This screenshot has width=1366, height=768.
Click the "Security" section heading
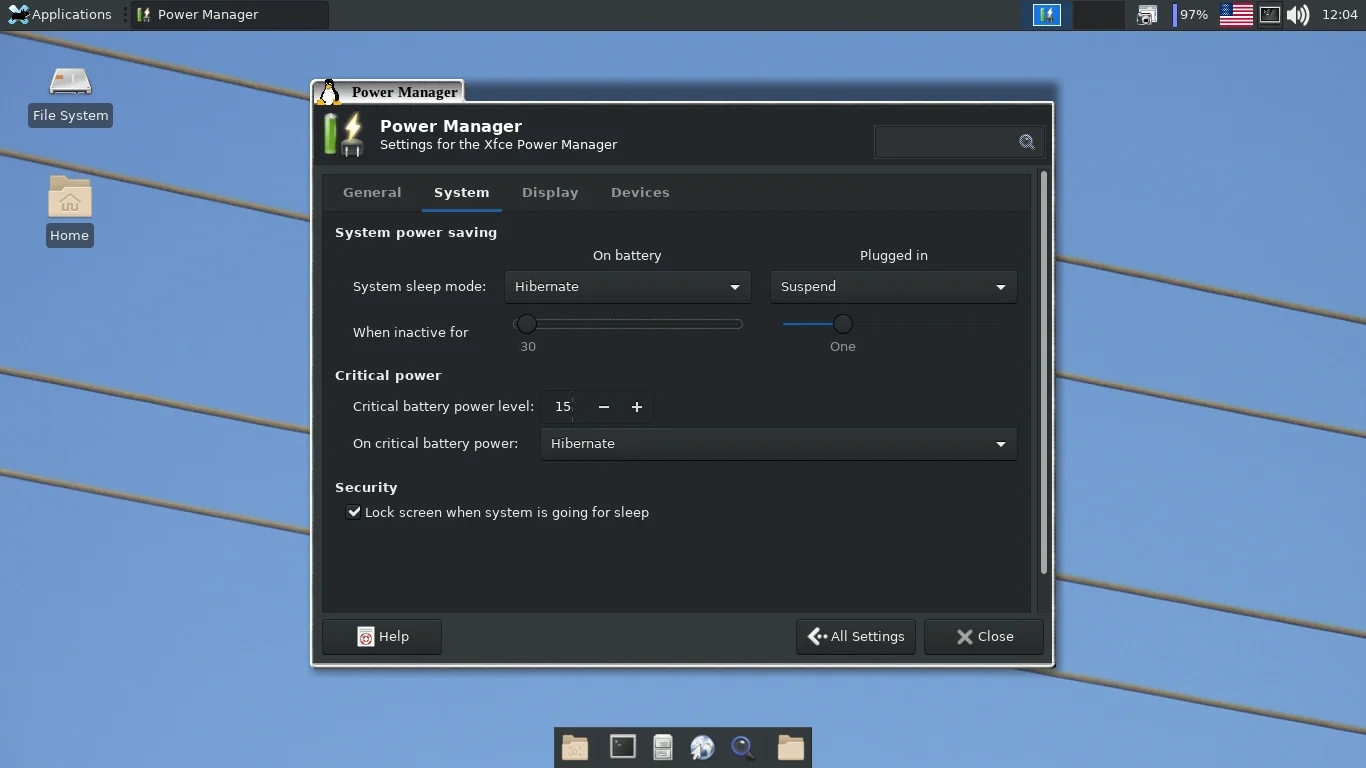[x=366, y=488]
